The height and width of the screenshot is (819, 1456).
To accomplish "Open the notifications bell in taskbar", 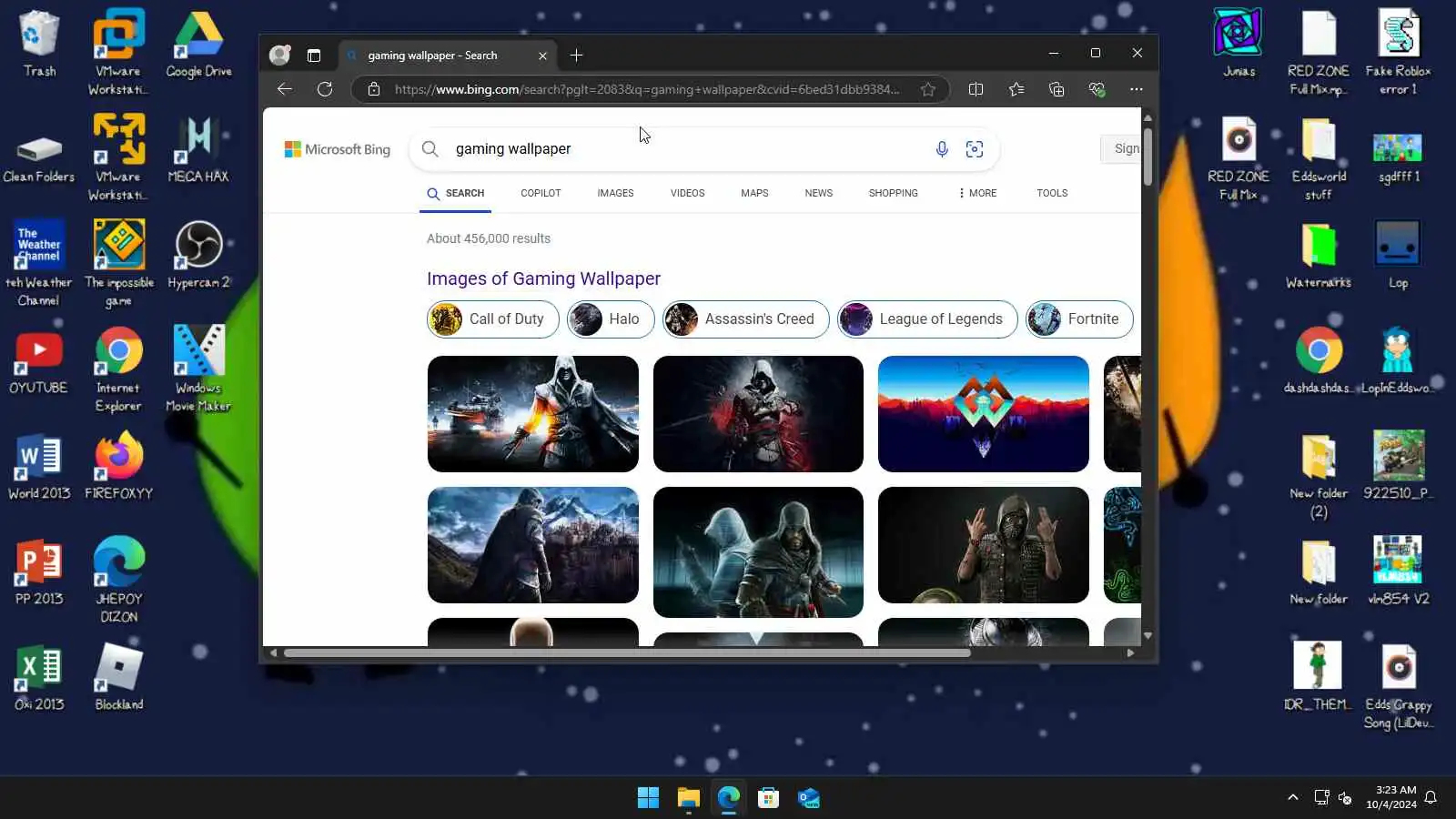I will point(1431,798).
